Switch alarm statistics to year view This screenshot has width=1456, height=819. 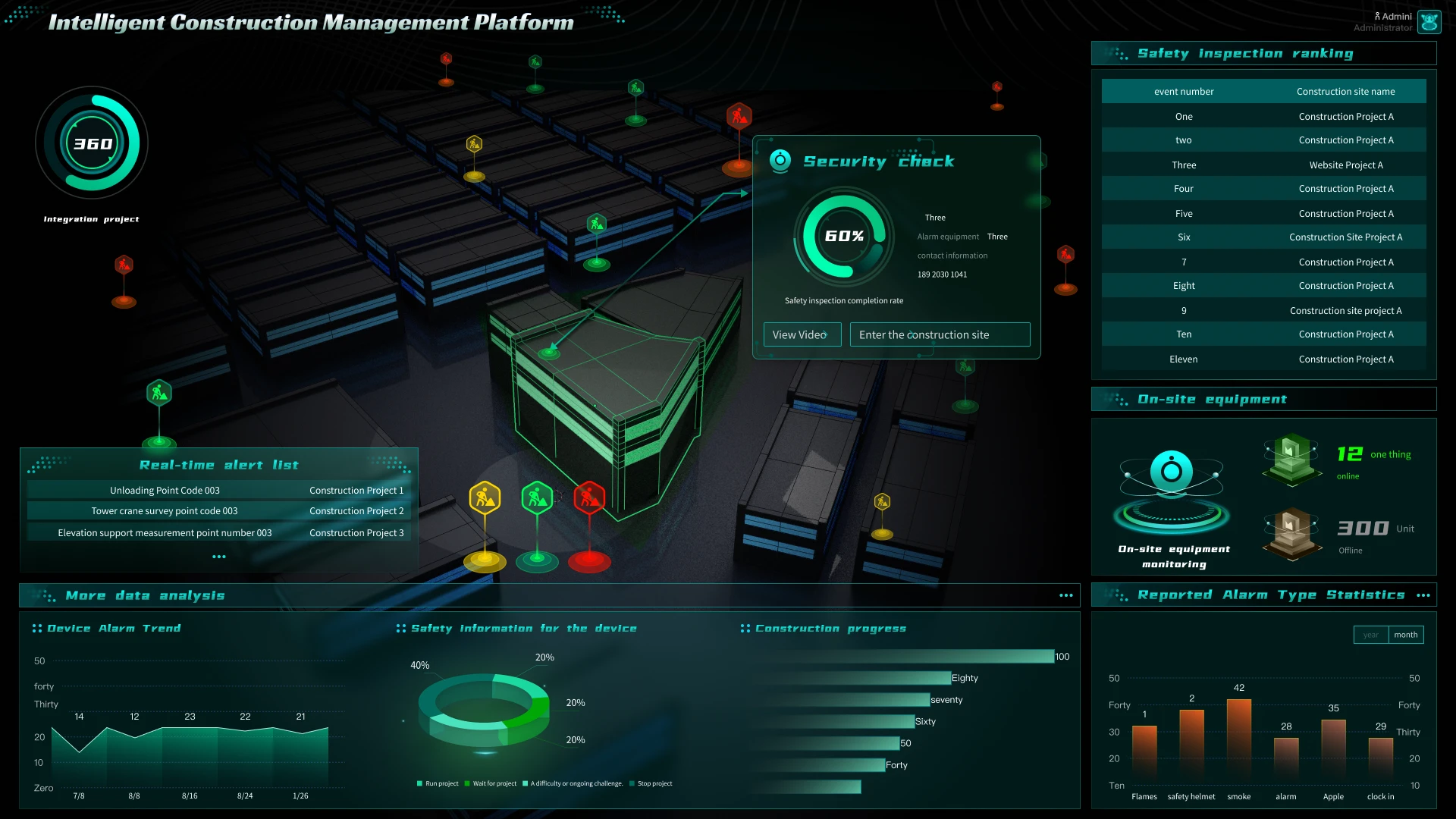[x=1370, y=635]
